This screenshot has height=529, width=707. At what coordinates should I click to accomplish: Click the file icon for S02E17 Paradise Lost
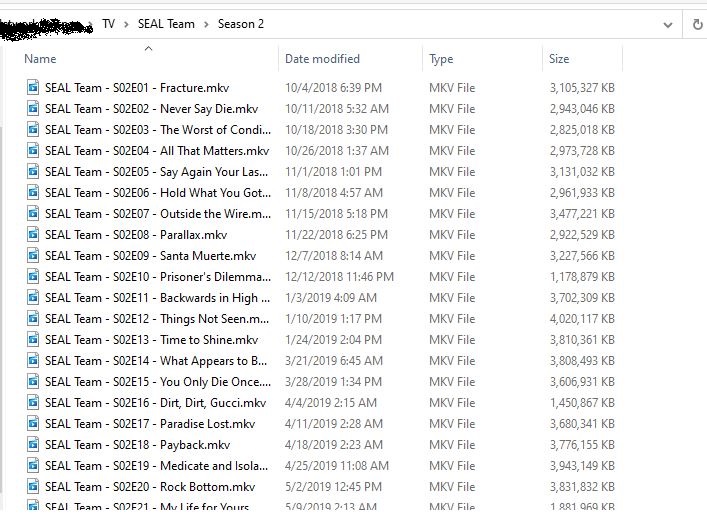click(33, 423)
